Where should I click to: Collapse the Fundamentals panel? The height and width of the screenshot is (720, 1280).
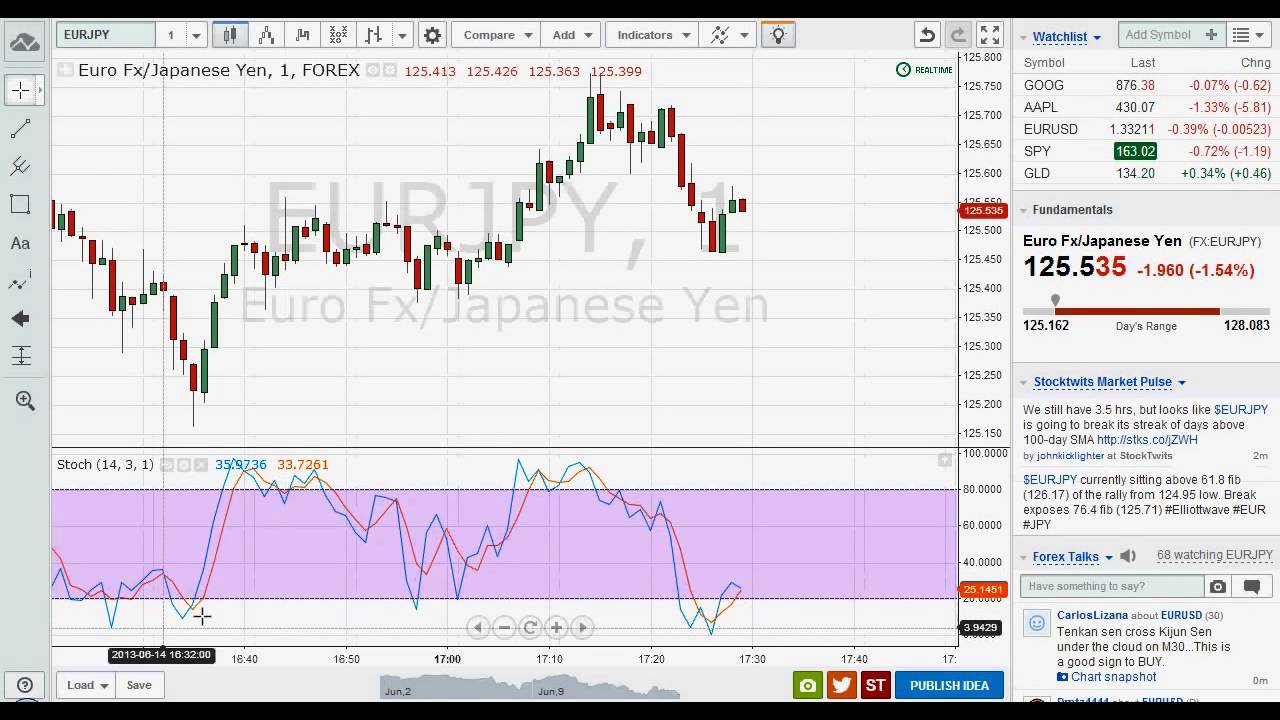coord(1024,210)
